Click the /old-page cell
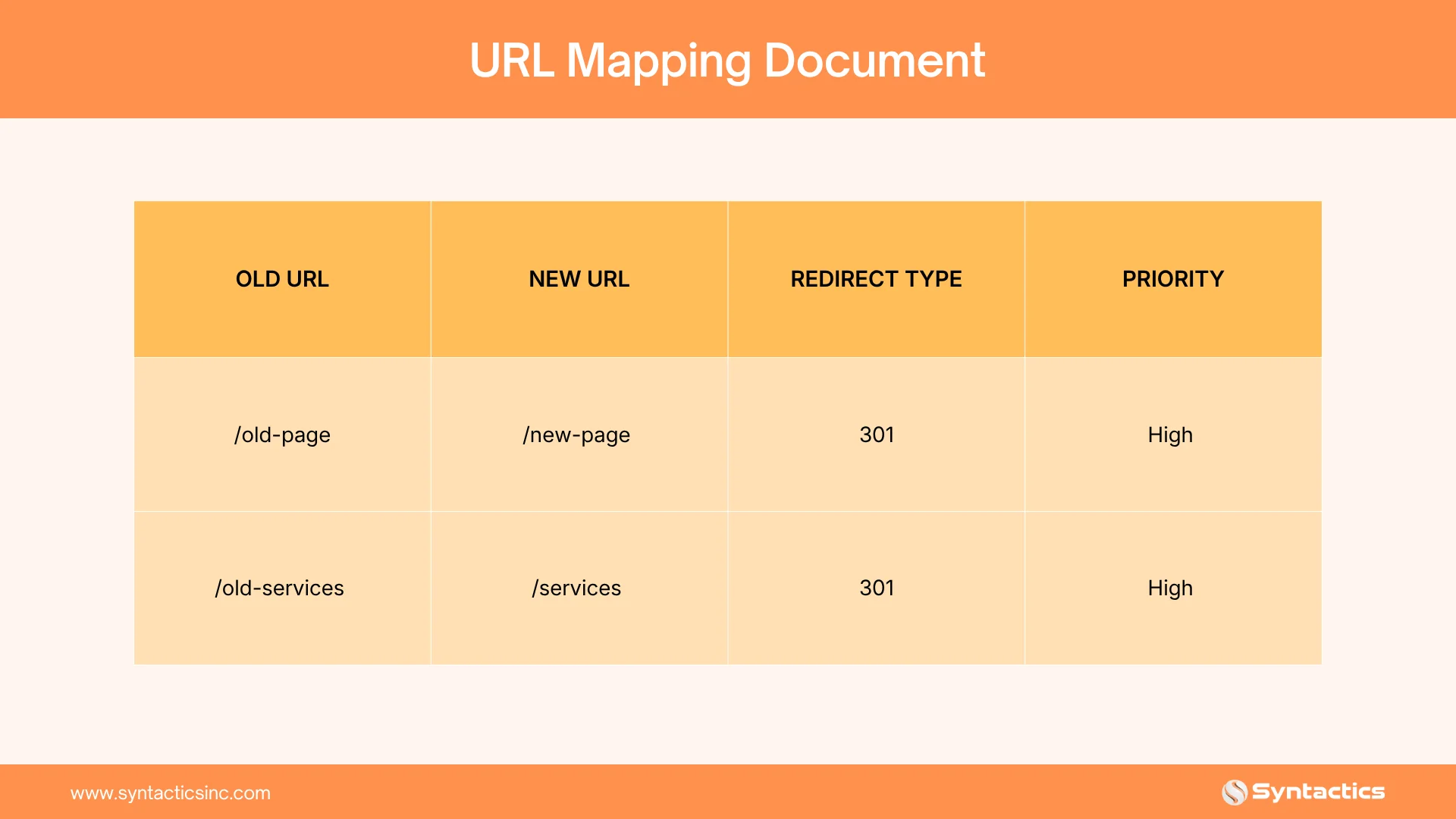The height and width of the screenshot is (819, 1456). tap(282, 435)
